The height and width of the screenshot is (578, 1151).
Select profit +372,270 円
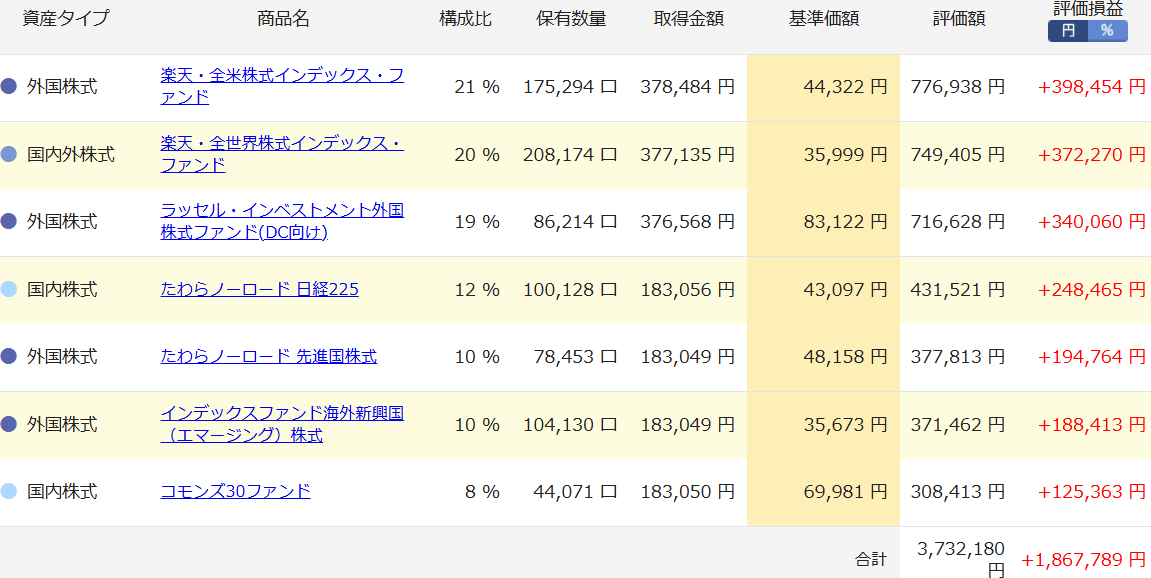pos(1092,154)
